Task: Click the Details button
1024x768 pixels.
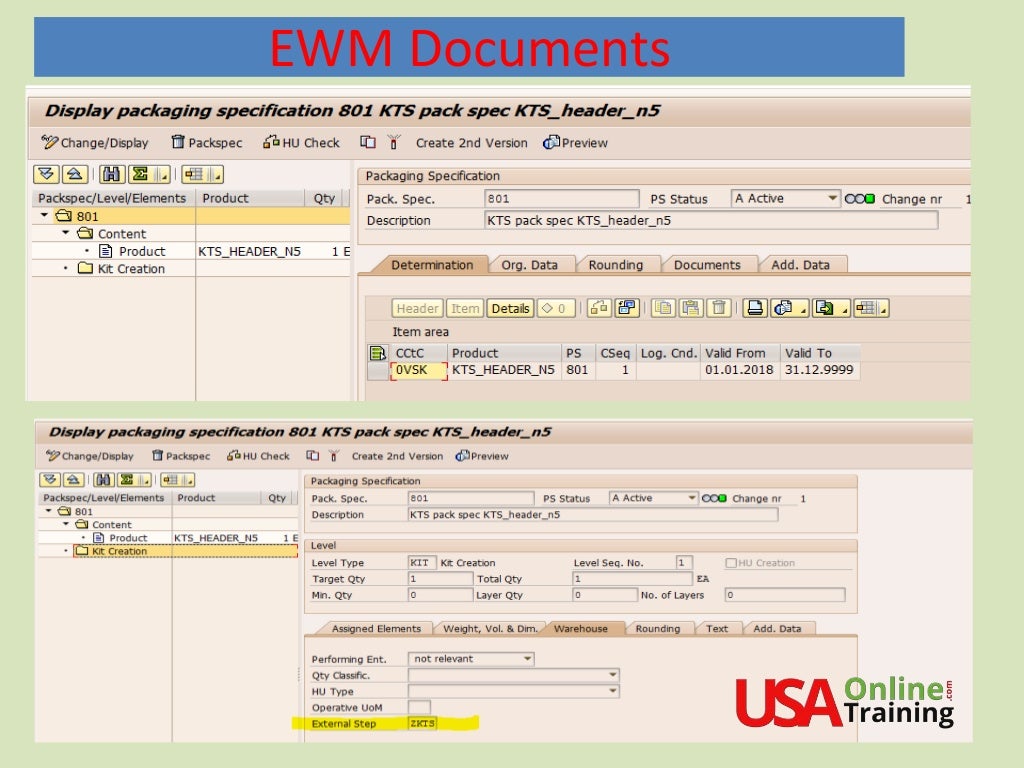Action: (510, 308)
